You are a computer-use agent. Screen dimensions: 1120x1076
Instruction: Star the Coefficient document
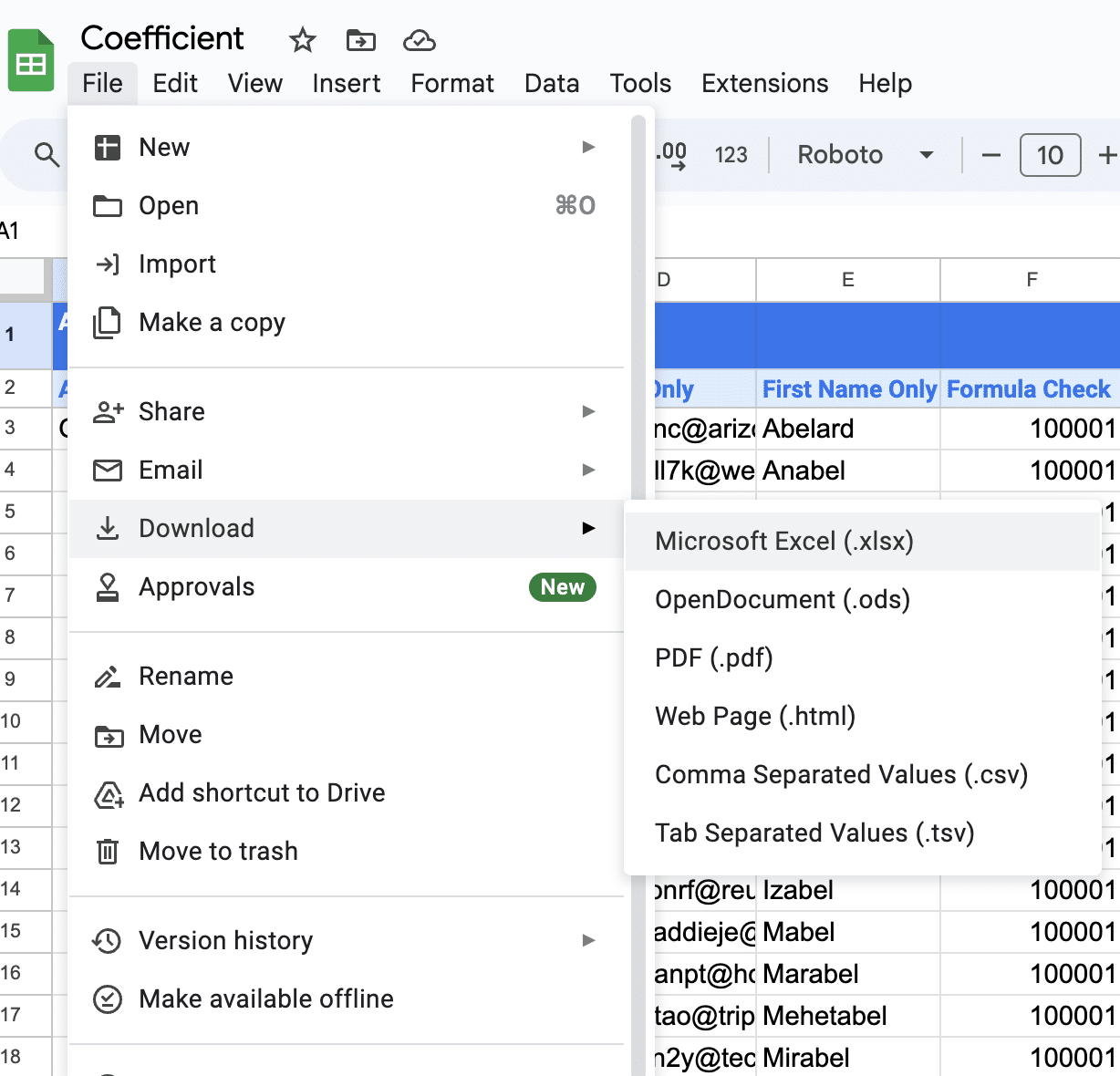(302, 40)
